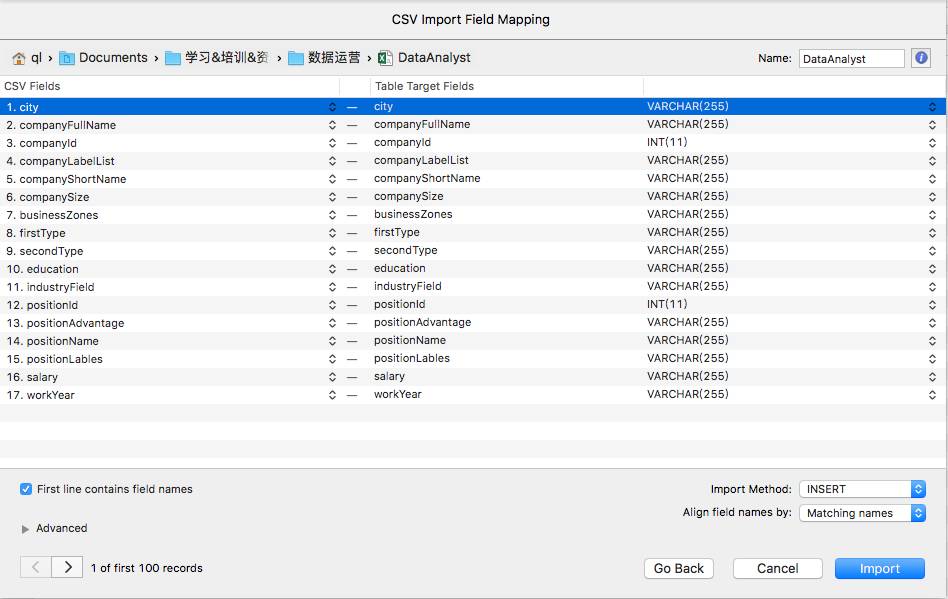Open CSV field stepper for companySize row
Image resolution: width=948 pixels, height=599 pixels.
(332, 197)
